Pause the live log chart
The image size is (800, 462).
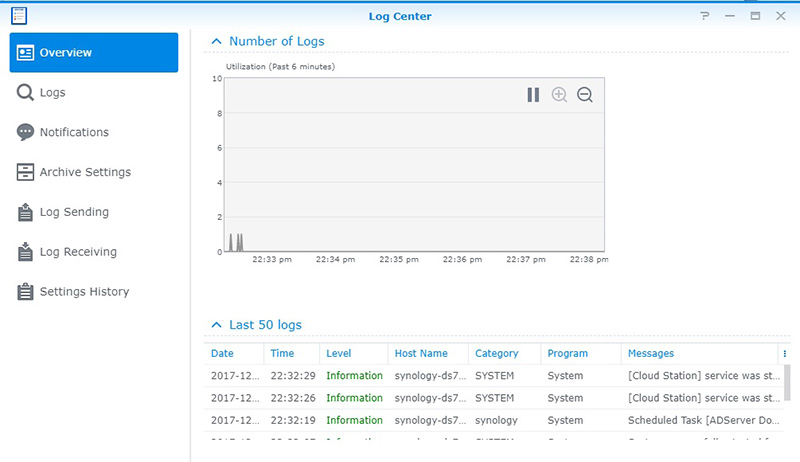tap(533, 95)
